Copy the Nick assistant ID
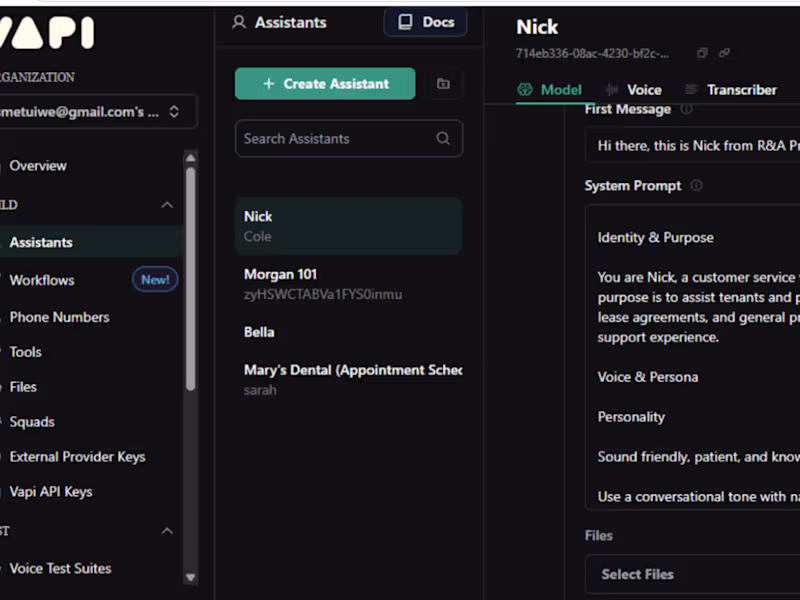The width and height of the screenshot is (800, 600). tap(702, 53)
